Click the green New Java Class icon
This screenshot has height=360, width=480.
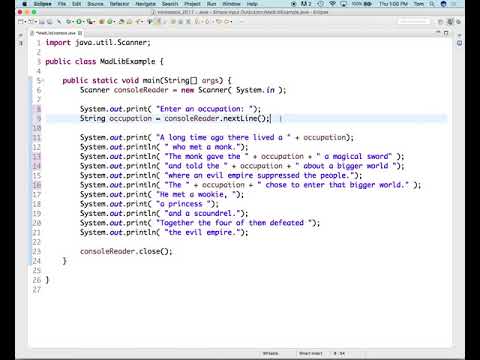point(110,22)
